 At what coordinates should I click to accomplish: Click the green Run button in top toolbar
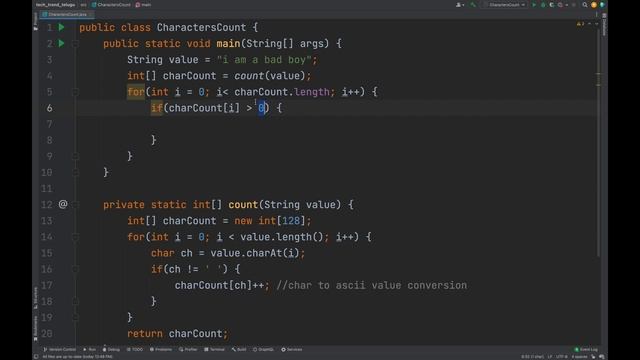pos(534,5)
